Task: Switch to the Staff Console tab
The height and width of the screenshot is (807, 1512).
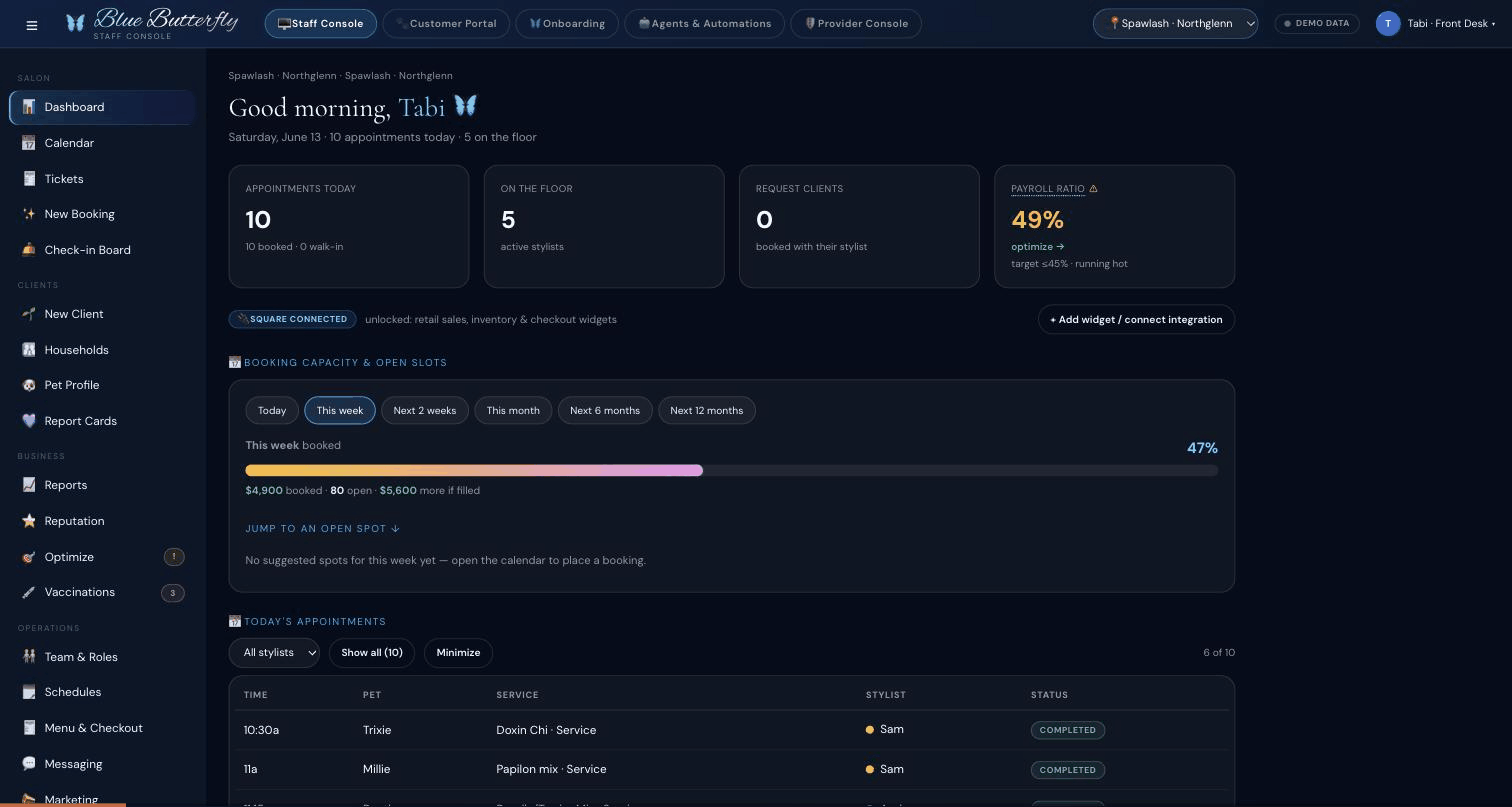Action: pos(321,23)
